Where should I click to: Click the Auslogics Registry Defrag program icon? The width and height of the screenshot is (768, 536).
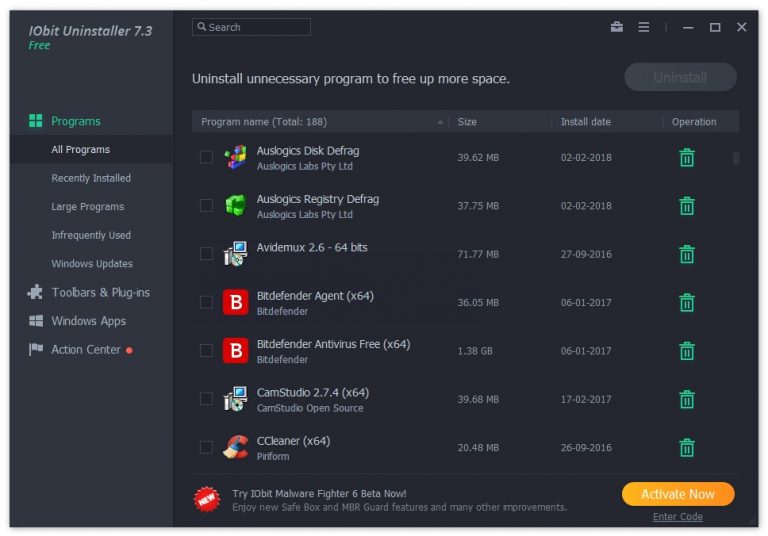pos(236,205)
